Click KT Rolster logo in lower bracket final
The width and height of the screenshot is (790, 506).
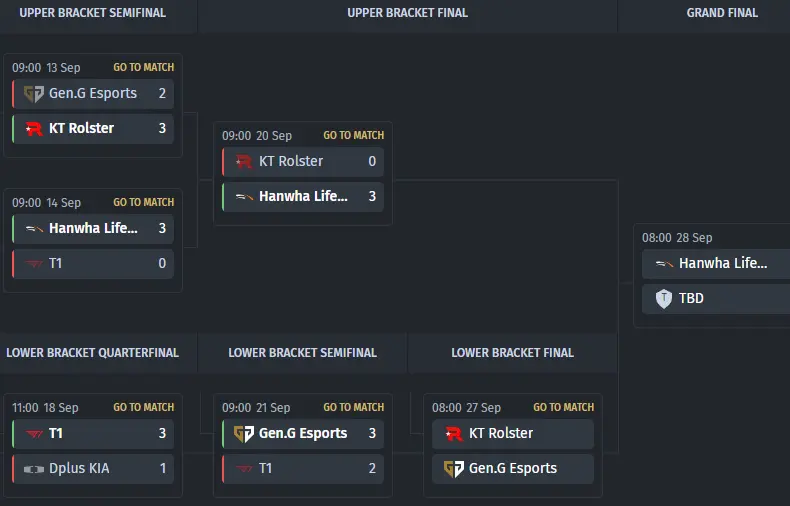[454, 434]
